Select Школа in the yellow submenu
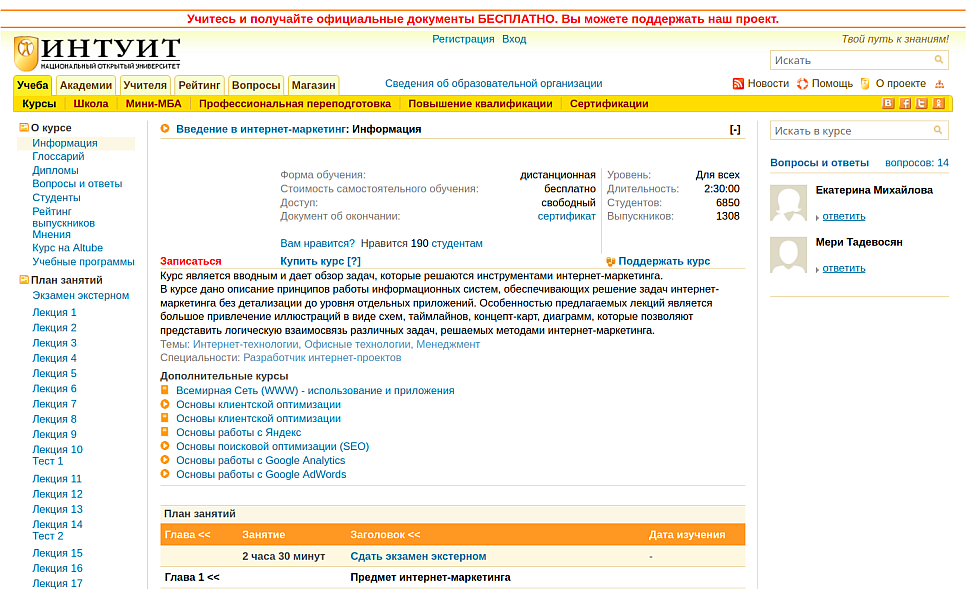 tap(91, 104)
